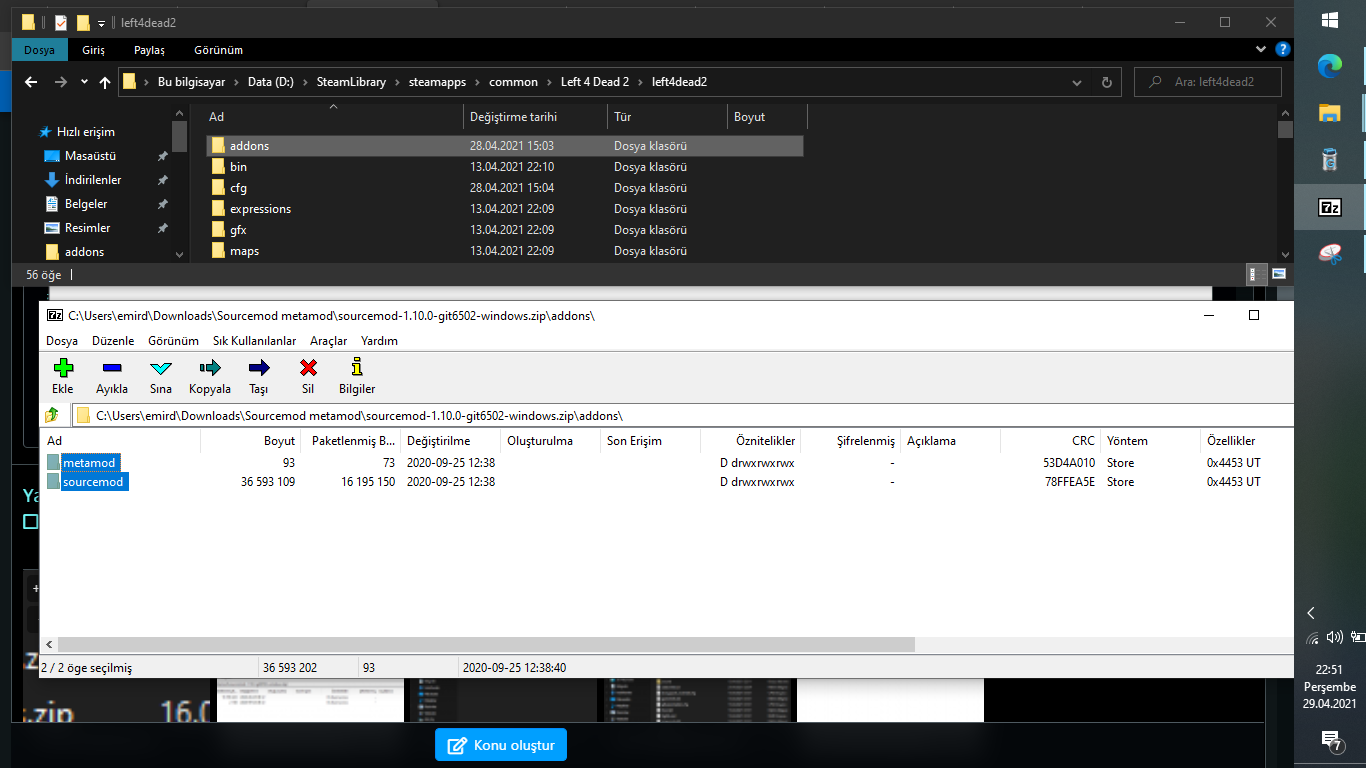This screenshot has width=1366, height=768.
Task: Show hidden tray icons with the taskbar chevron
Action: click(1311, 613)
